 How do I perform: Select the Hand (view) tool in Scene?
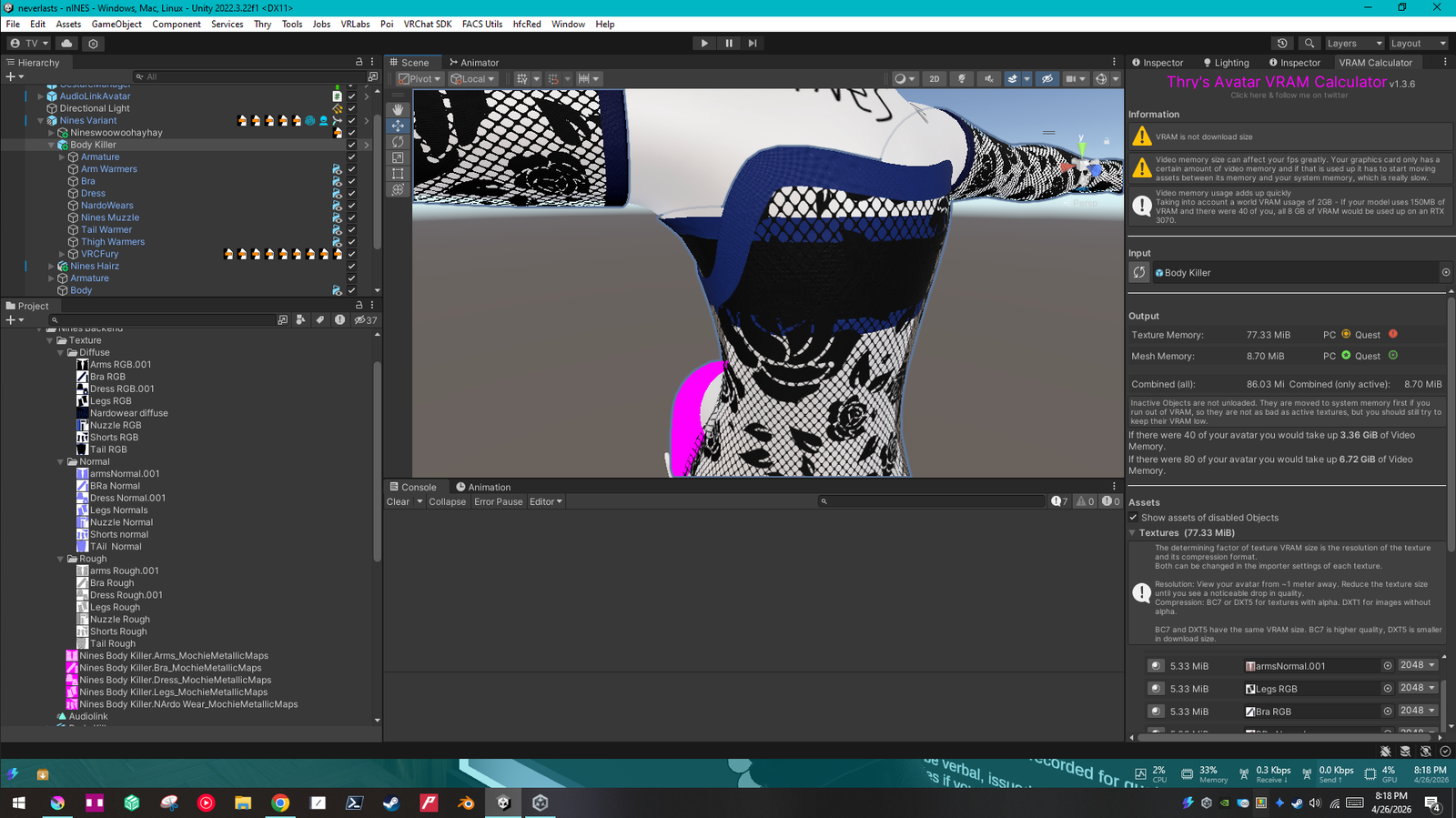[398, 109]
